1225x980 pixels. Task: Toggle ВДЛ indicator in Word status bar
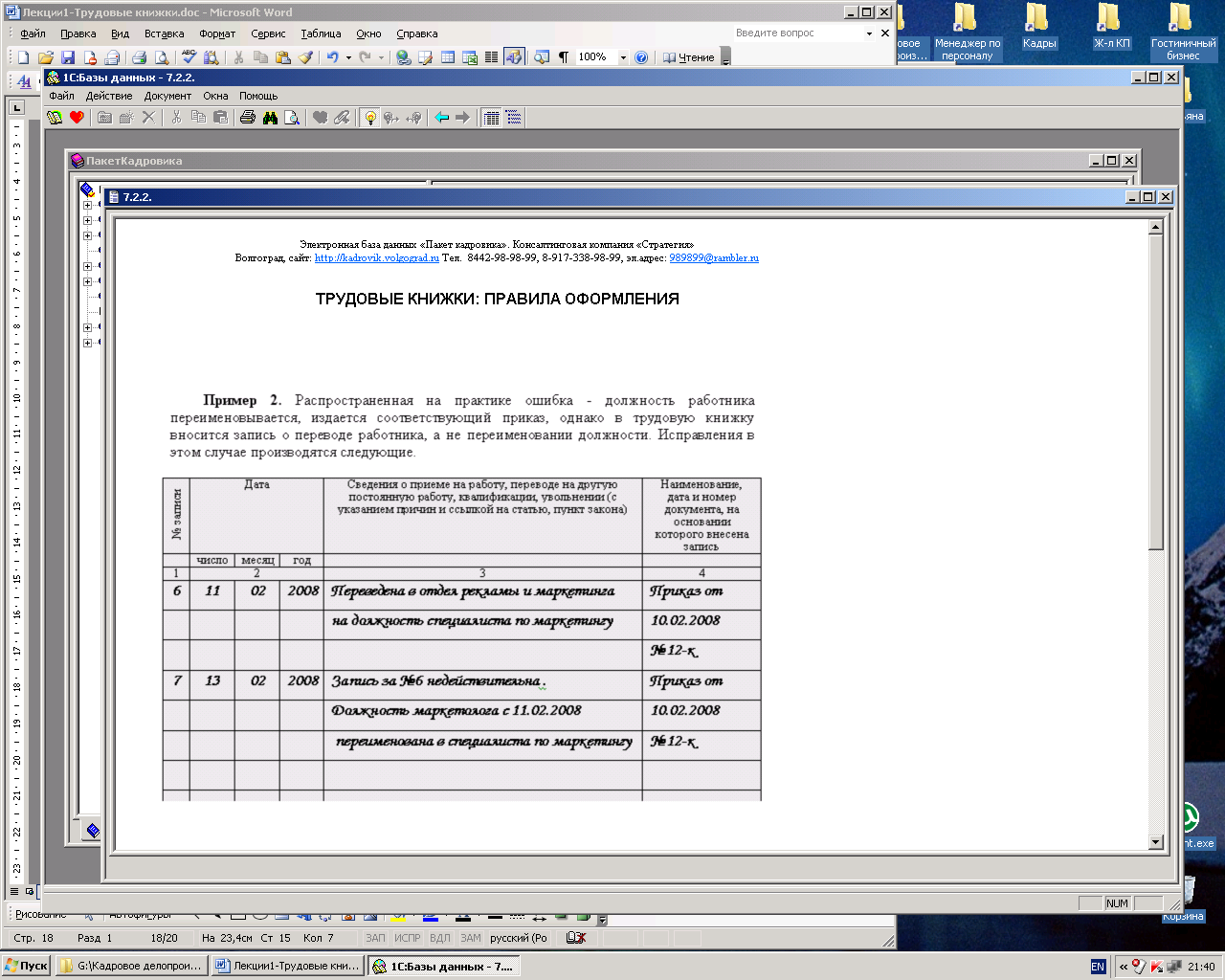coord(440,938)
